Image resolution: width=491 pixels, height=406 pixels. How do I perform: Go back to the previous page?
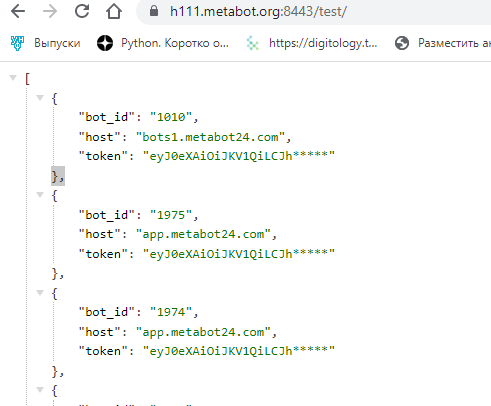click(x=18, y=11)
